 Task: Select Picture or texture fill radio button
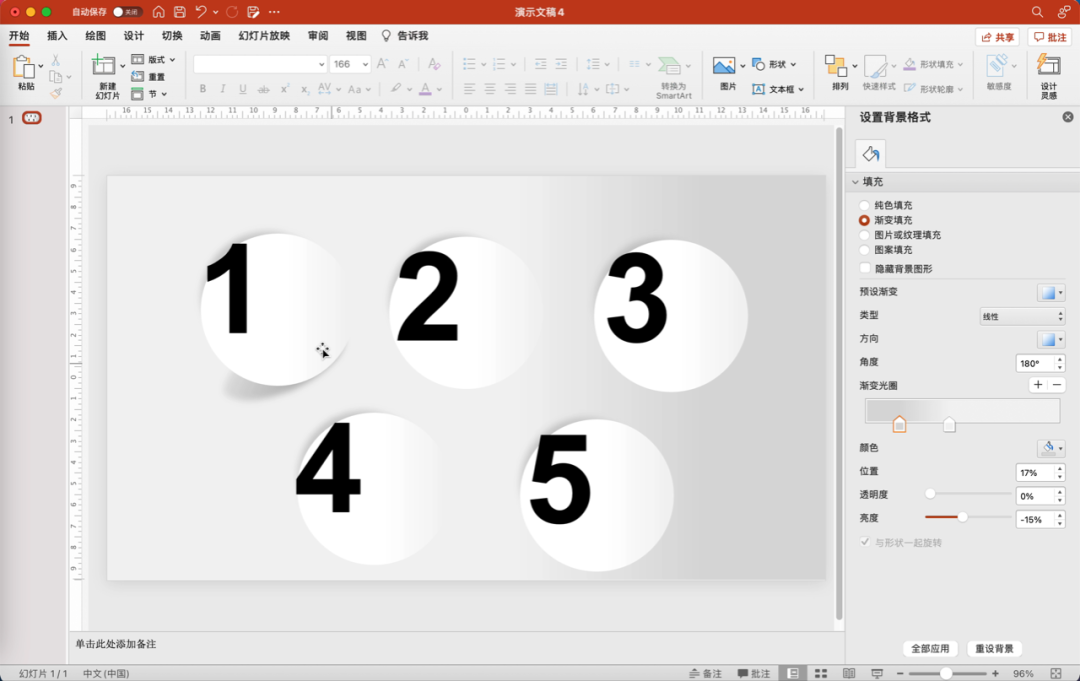pyautogui.click(x=864, y=235)
